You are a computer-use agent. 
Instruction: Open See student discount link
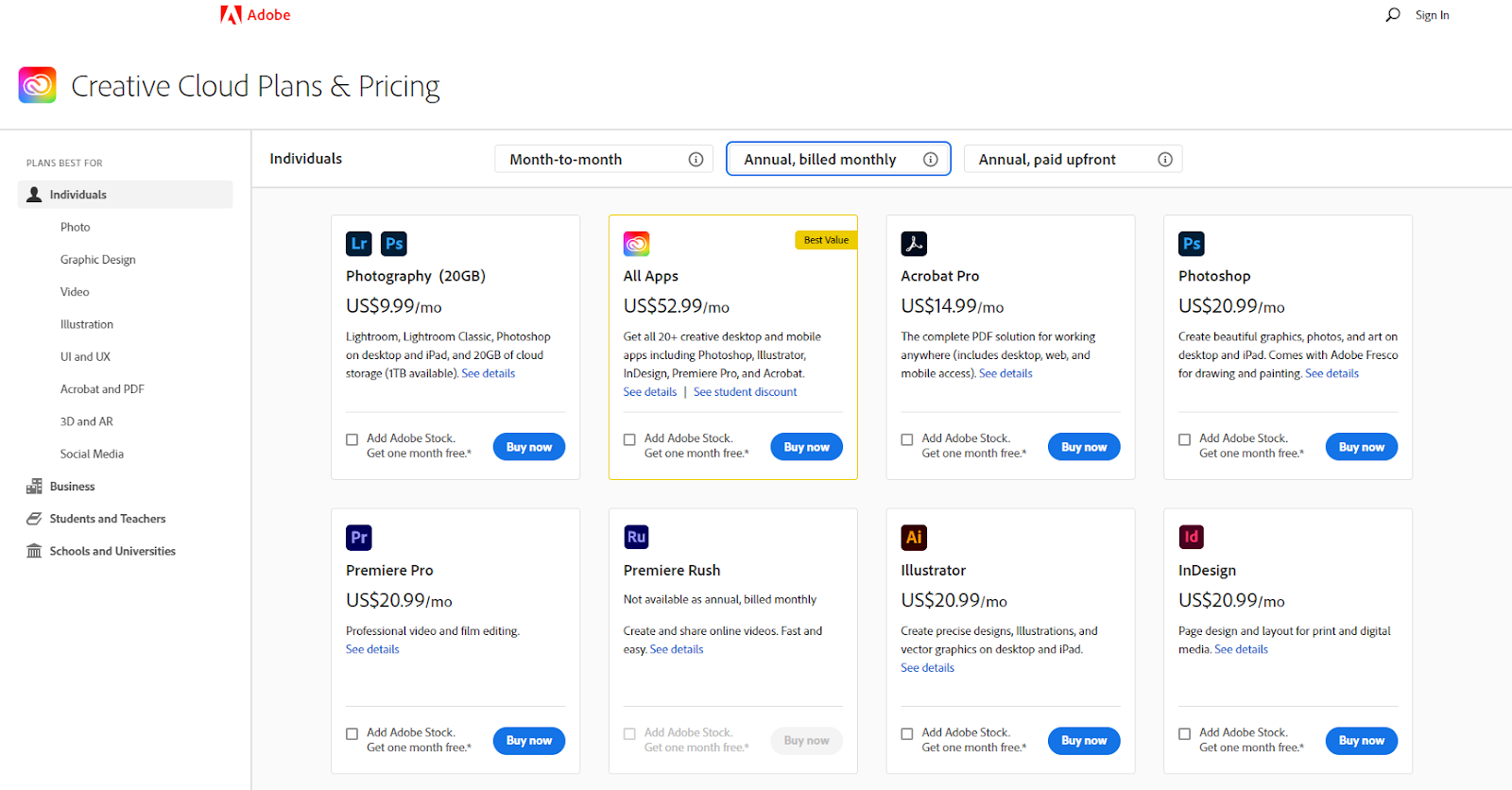coord(745,392)
